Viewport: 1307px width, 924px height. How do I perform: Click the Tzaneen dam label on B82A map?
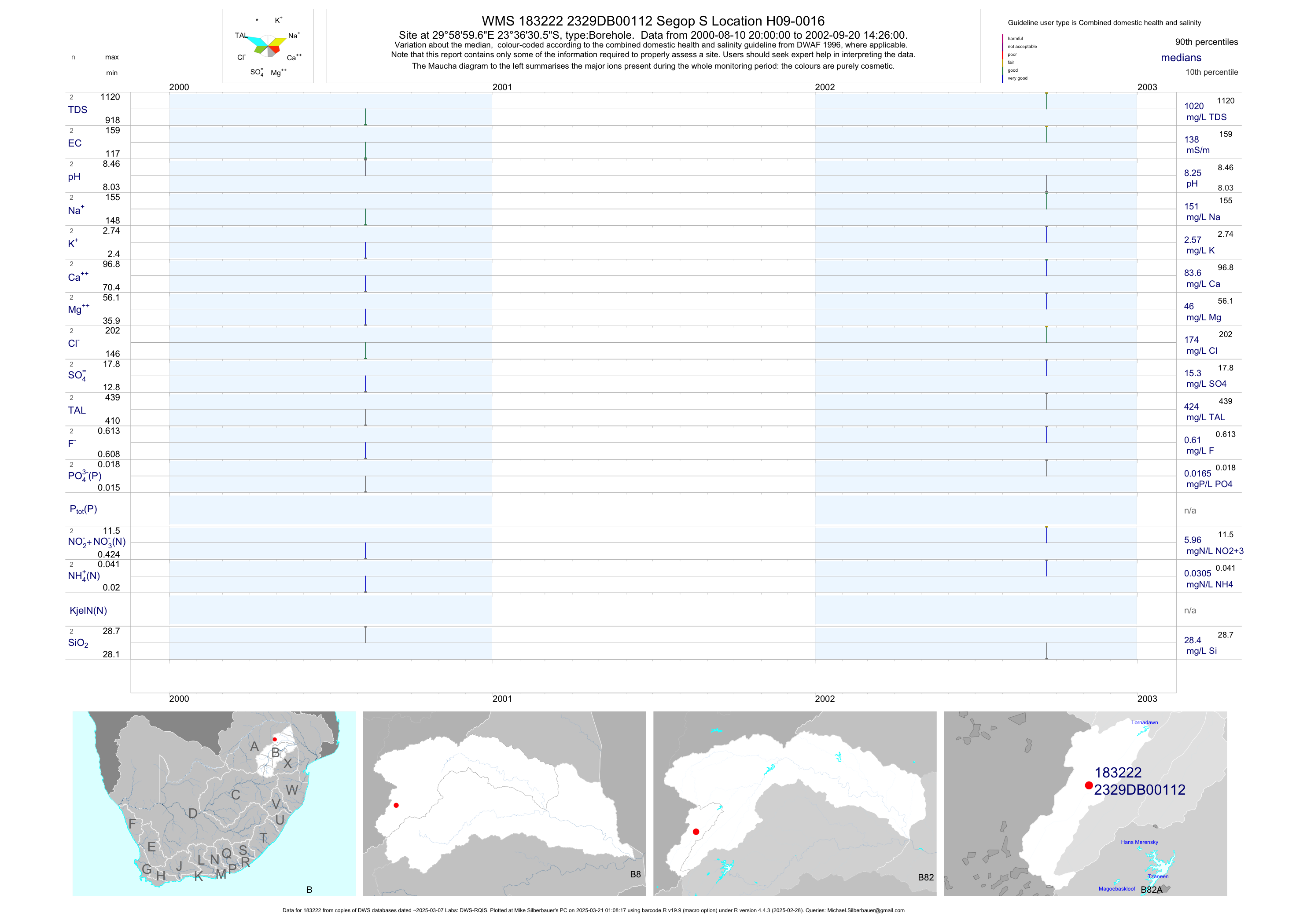pos(1157,876)
